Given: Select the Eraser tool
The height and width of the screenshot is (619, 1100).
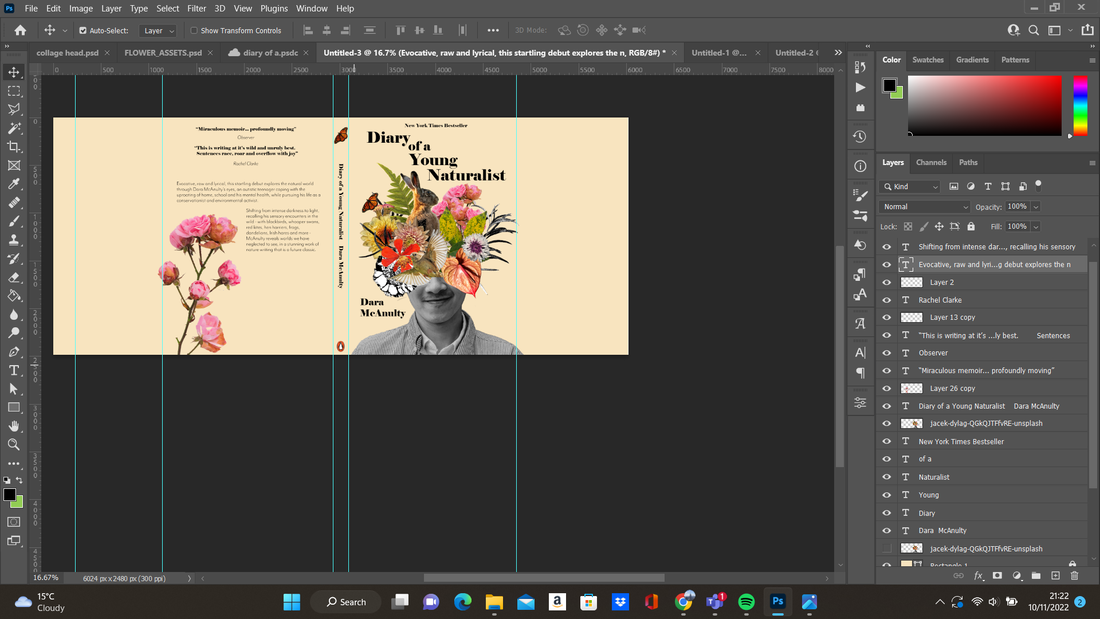Looking at the screenshot, I should [14, 277].
